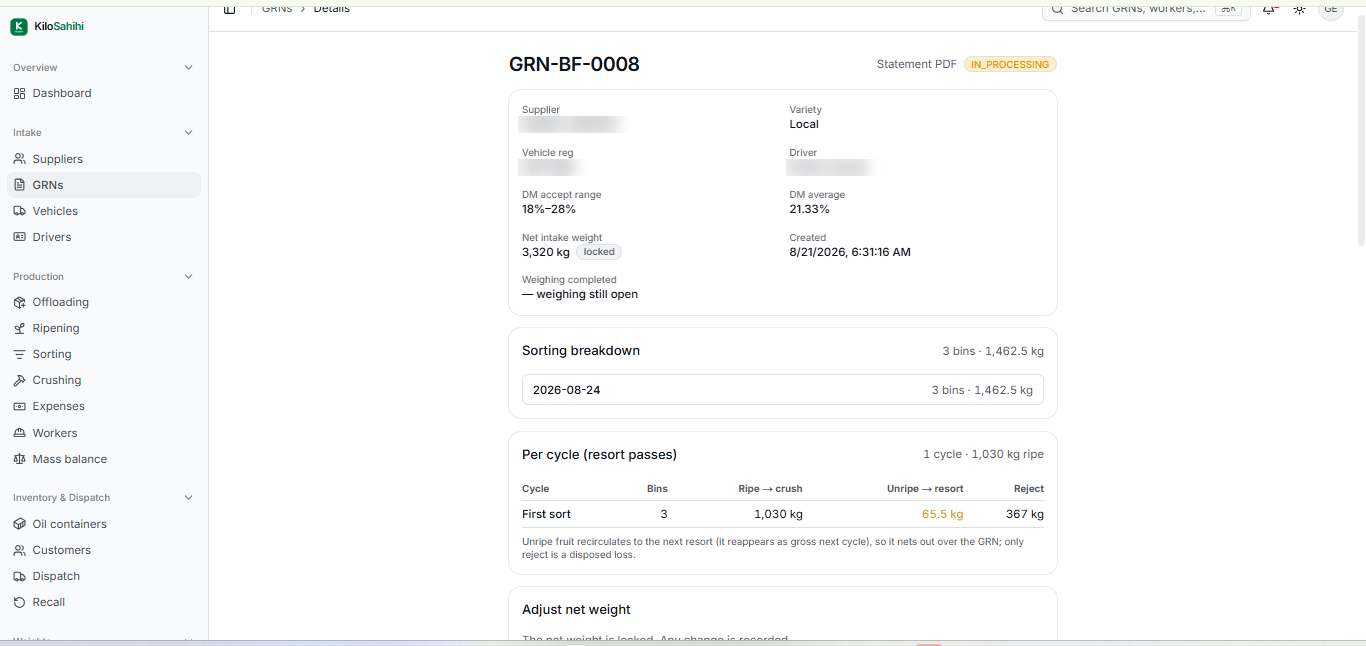
Task: Collapse the Intake sidebar section
Action: (x=189, y=133)
